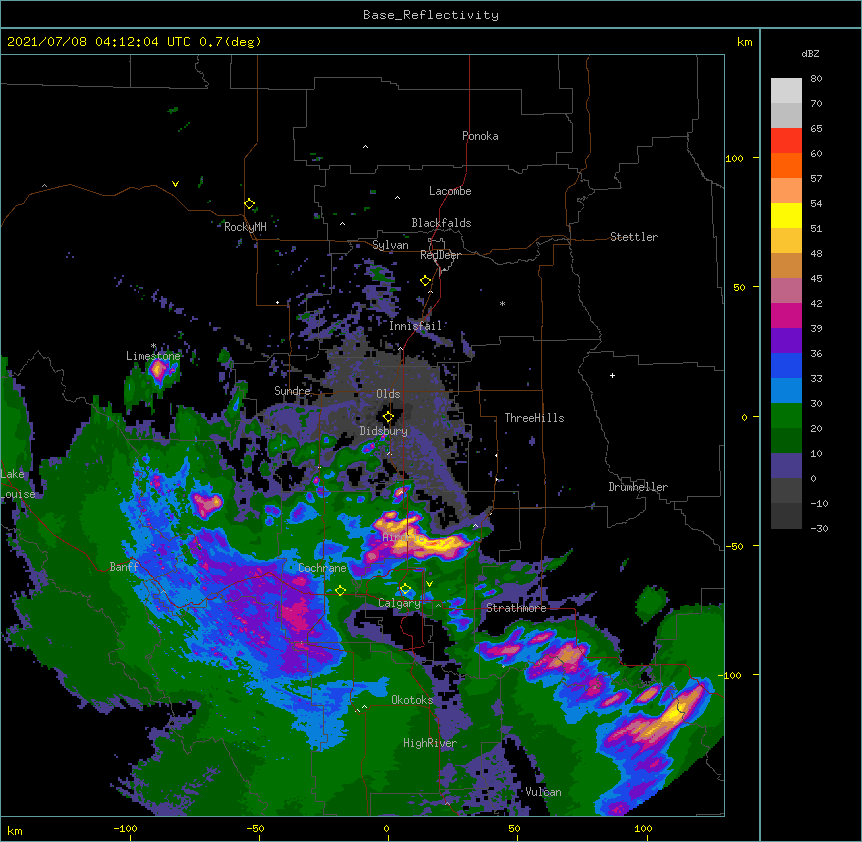Click the Innisfail label
Screen dimensions: 862x842
[x=415, y=326]
